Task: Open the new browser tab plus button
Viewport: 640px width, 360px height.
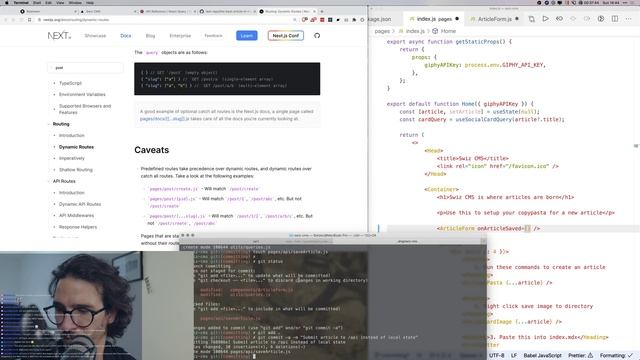Action: 322,11
